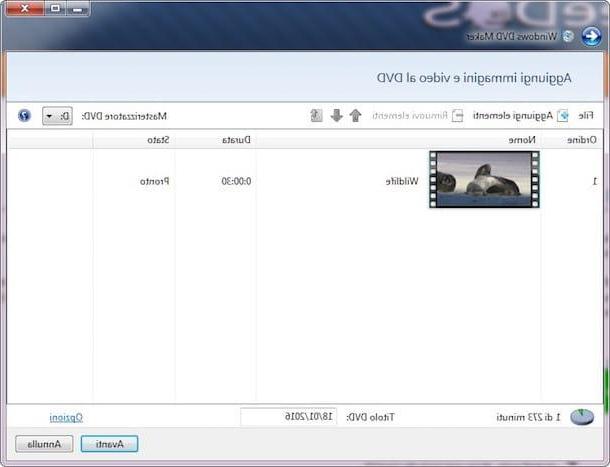
Task: Minimize the Windows DVD Maker window
Action: coord(78,8)
